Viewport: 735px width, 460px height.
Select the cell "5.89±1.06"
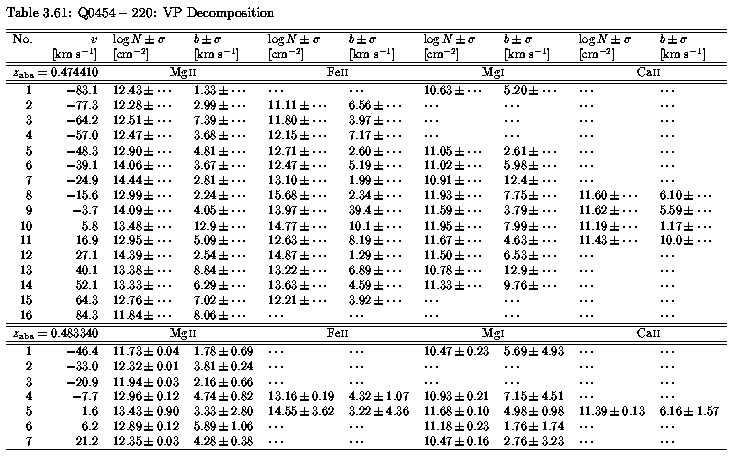[x=224, y=426]
